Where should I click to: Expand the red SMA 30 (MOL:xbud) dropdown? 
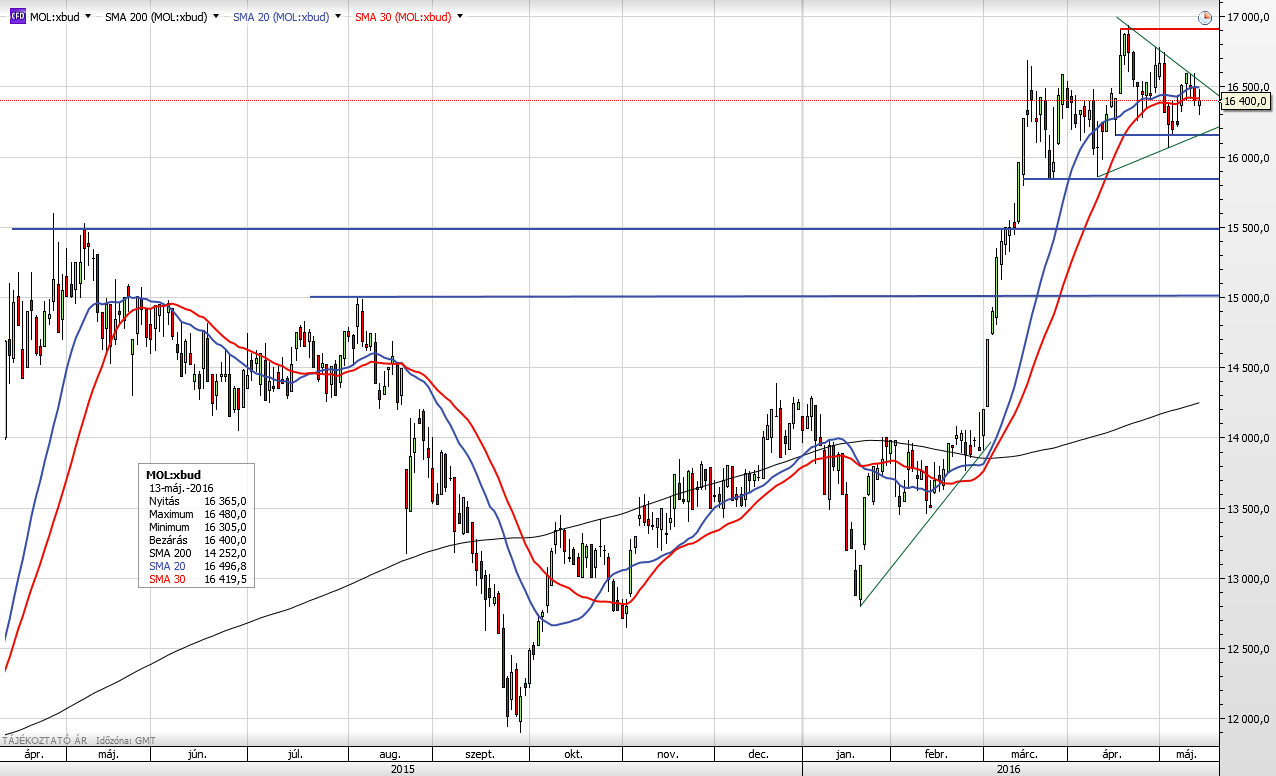460,17
